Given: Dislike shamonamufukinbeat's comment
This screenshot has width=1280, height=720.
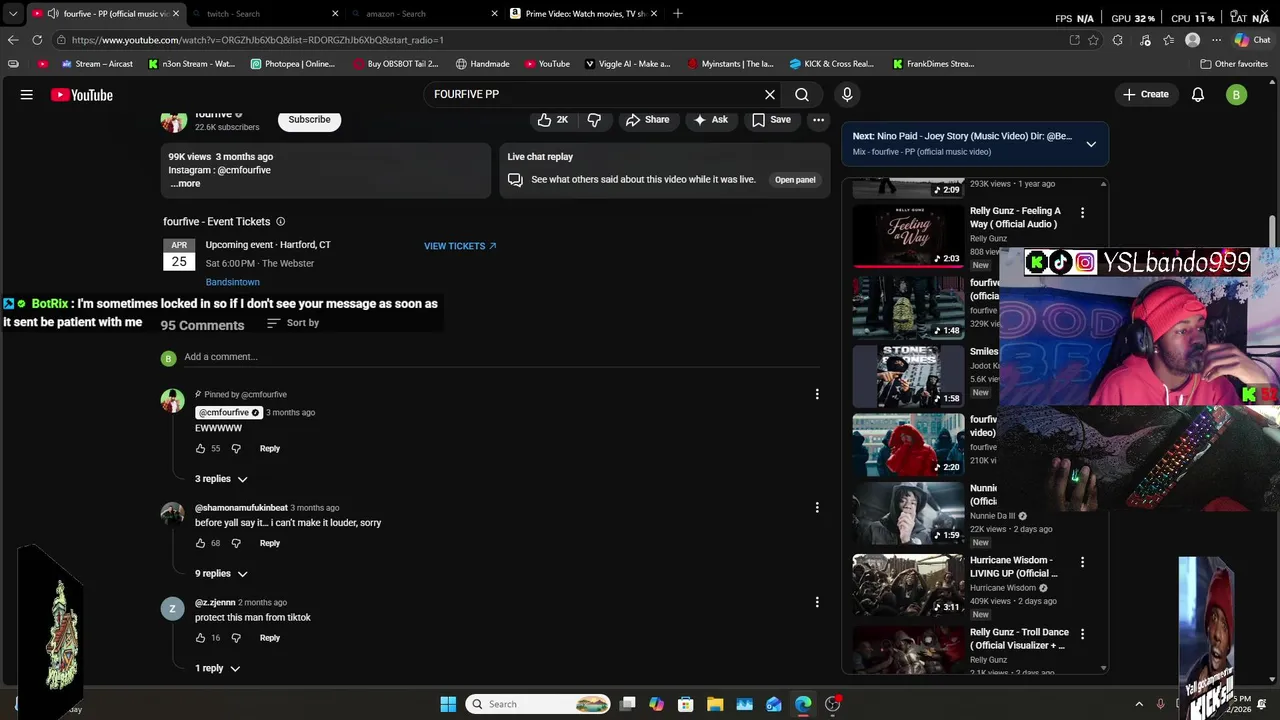Looking at the screenshot, I should click(236, 543).
